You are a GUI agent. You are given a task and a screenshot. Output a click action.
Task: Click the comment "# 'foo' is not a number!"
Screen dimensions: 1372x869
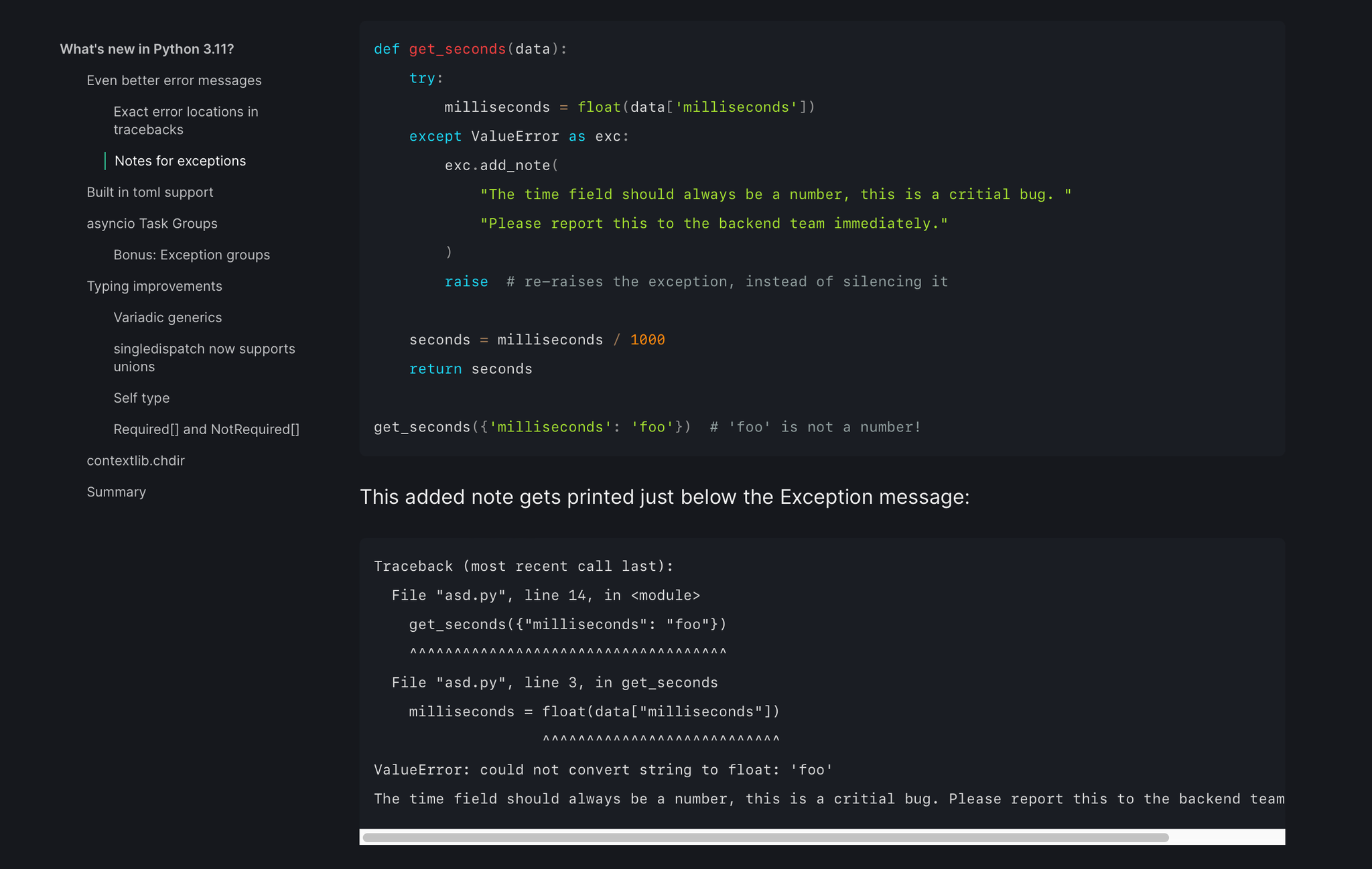coord(815,427)
